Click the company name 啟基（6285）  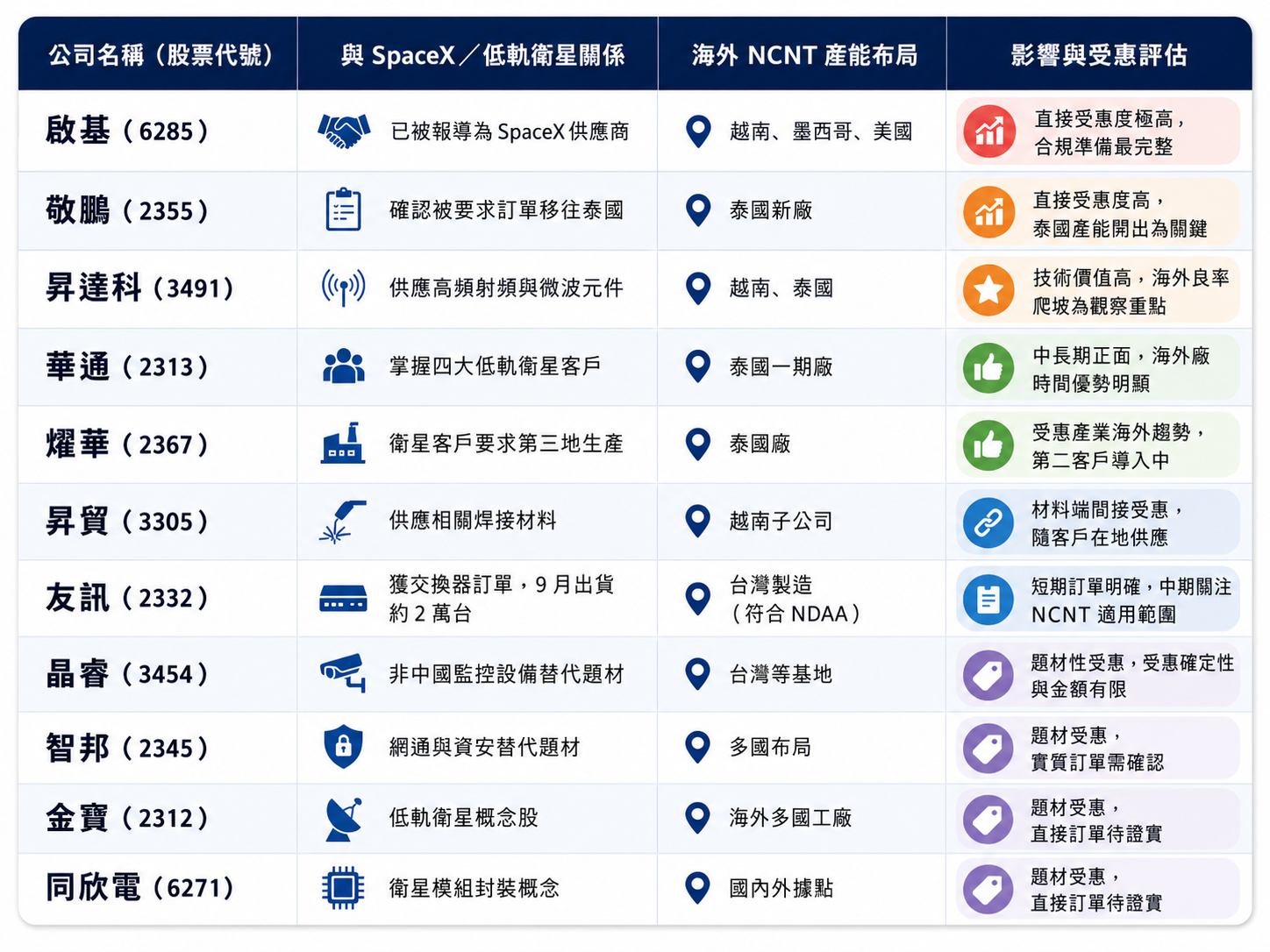128,131
